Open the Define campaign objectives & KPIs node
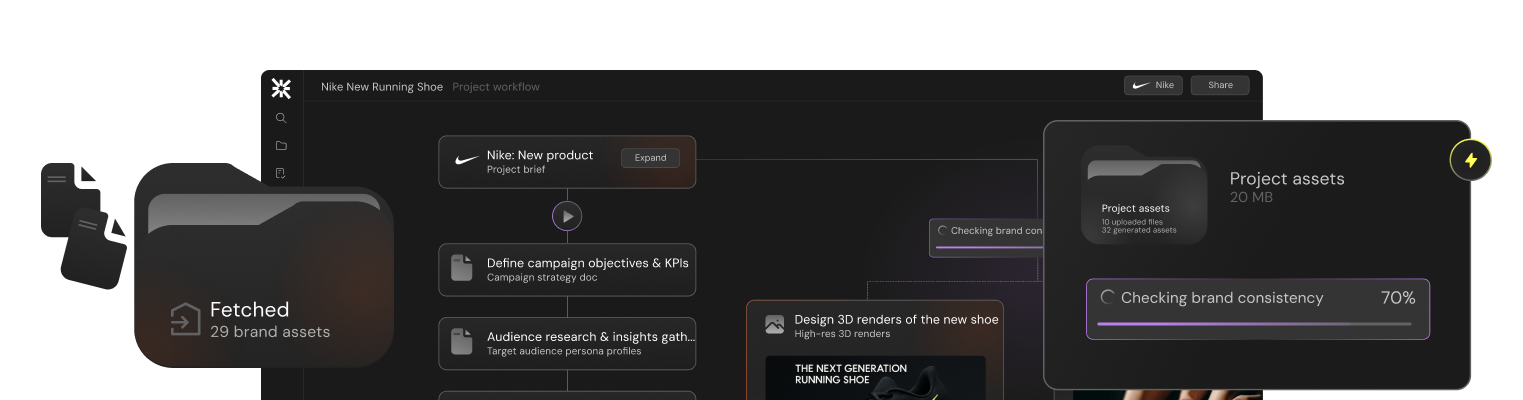 click(x=567, y=269)
